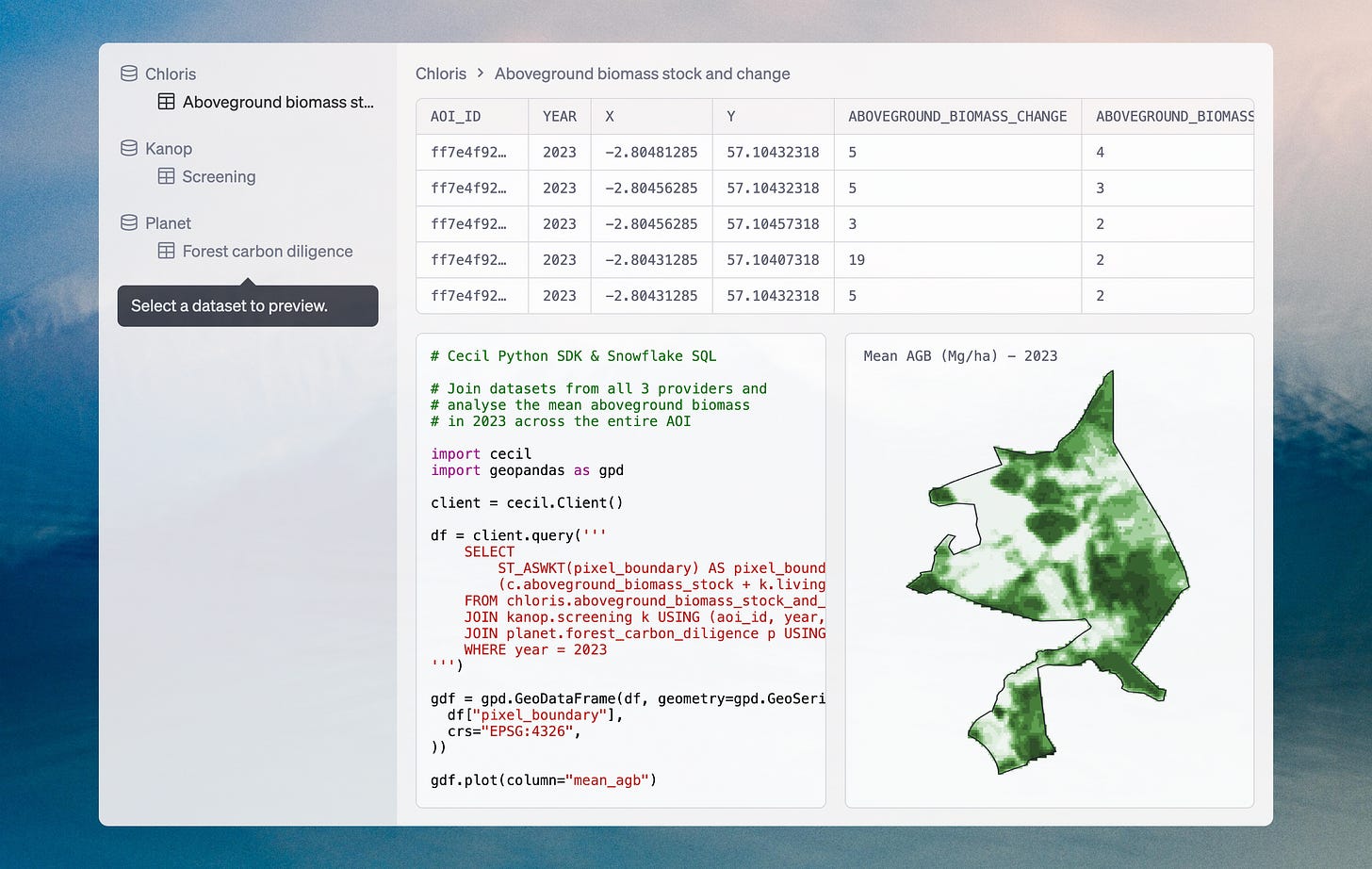Click ABOVEGROUND_BIOMASS_CHANGE column header
Image resolution: width=1372 pixels, height=869 pixels.
(957, 117)
